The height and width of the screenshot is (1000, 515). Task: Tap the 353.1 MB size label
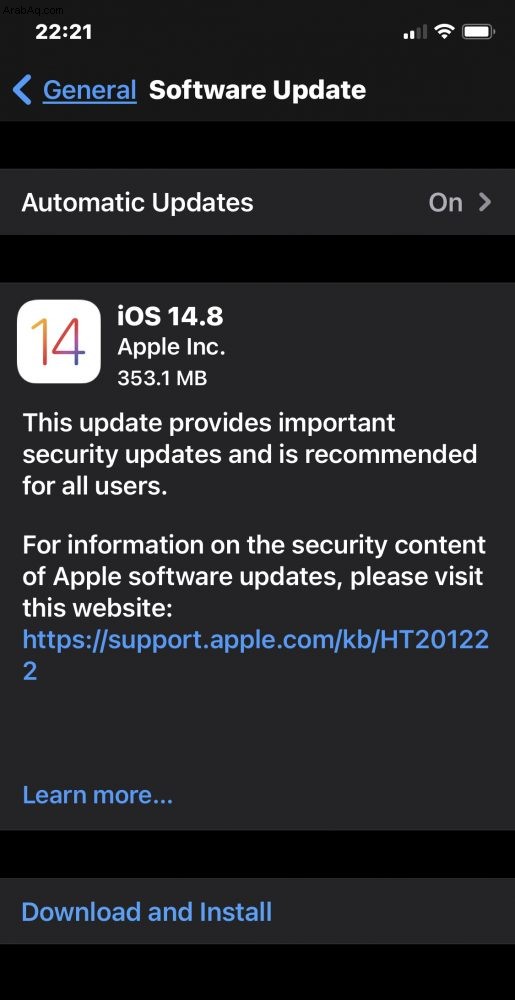click(163, 378)
